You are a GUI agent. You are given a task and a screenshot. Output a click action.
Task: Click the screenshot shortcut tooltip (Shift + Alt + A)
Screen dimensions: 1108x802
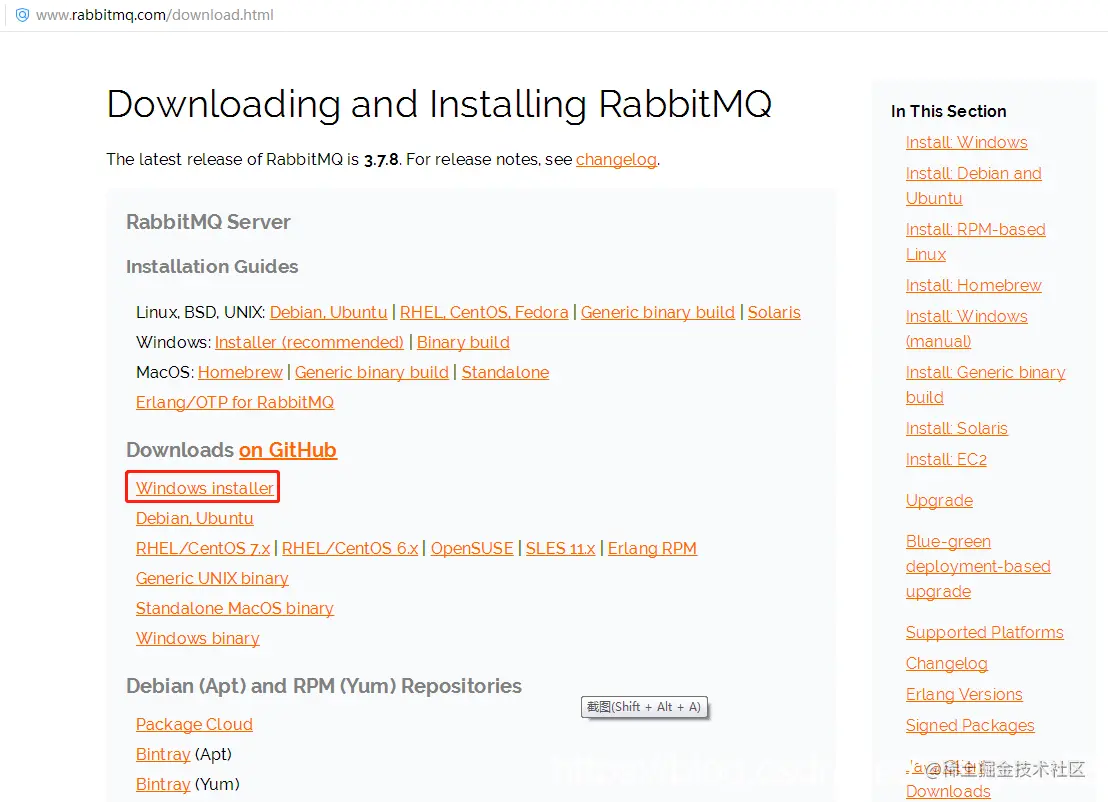coord(644,707)
